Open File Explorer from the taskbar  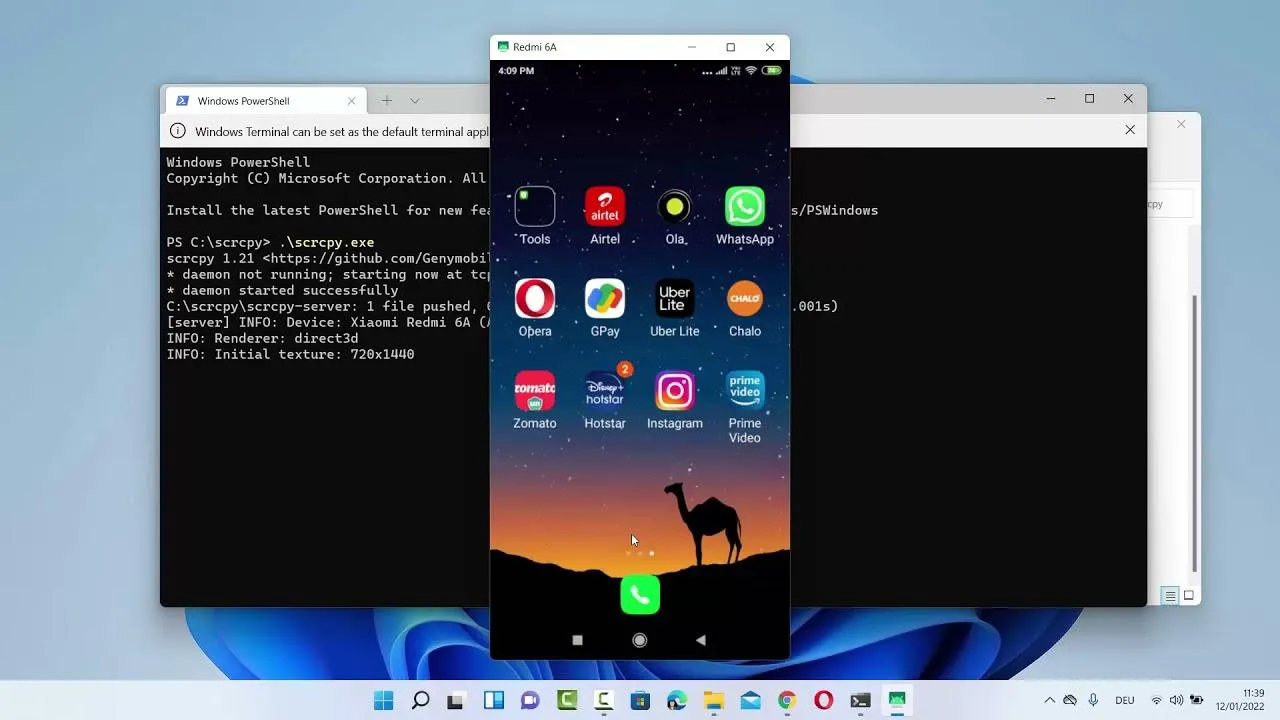[714, 701]
